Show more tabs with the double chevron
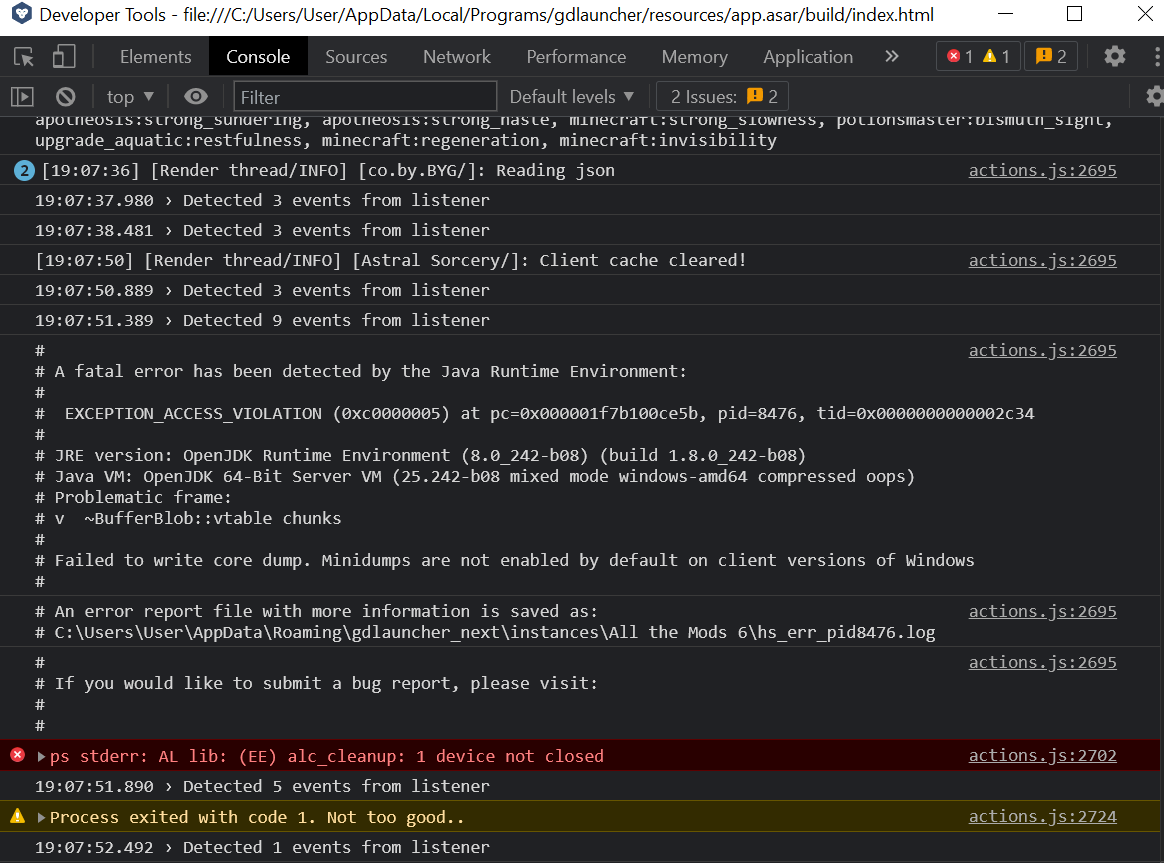This screenshot has height=863, width=1164. [x=892, y=56]
